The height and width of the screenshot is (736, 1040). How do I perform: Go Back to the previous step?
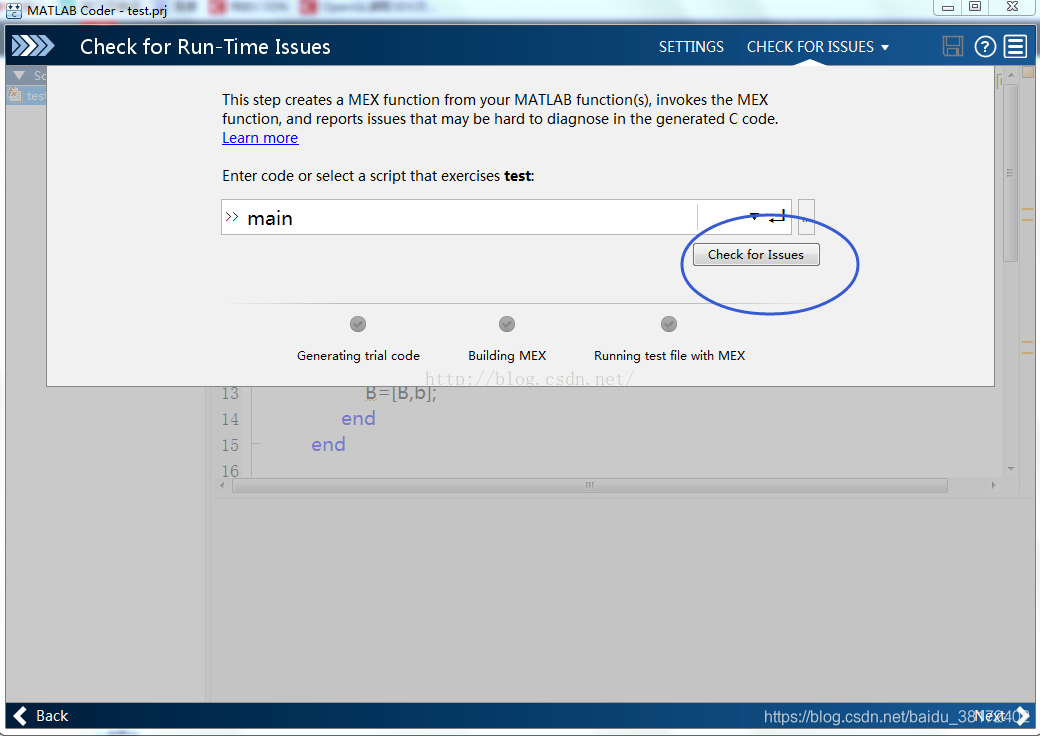(x=41, y=715)
